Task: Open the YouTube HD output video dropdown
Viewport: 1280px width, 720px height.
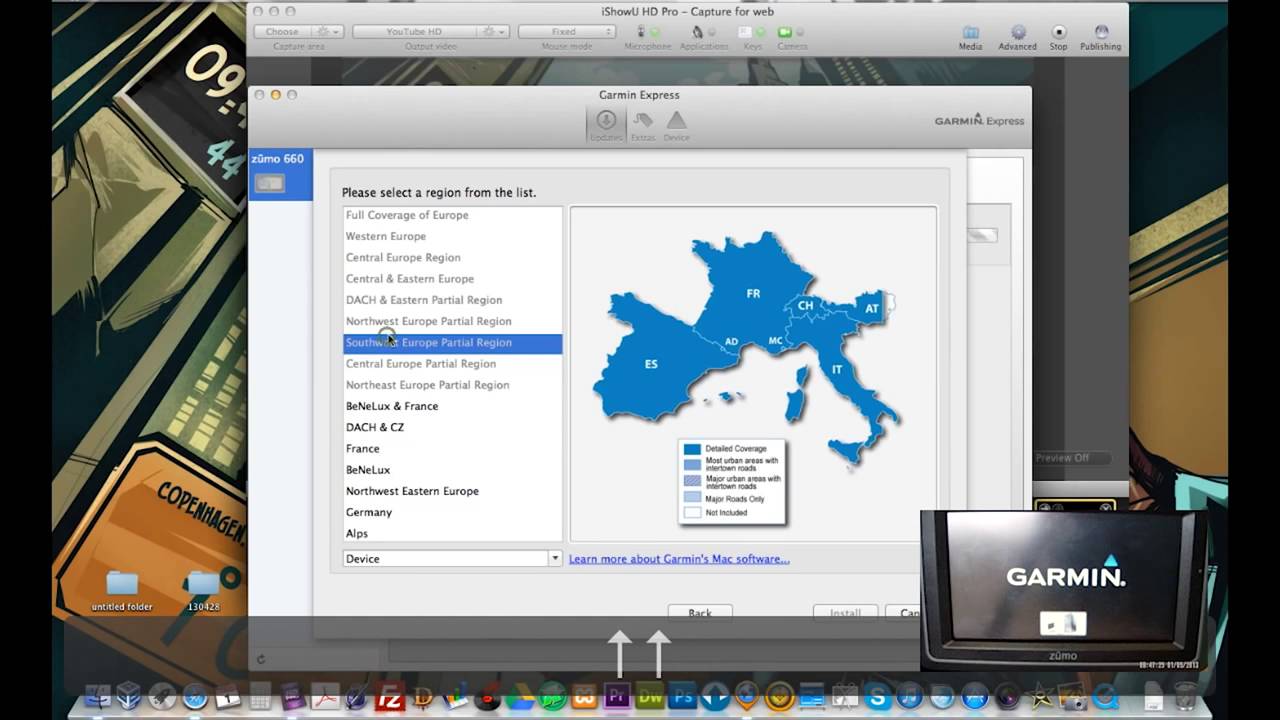Action: pyautogui.click(x=416, y=32)
